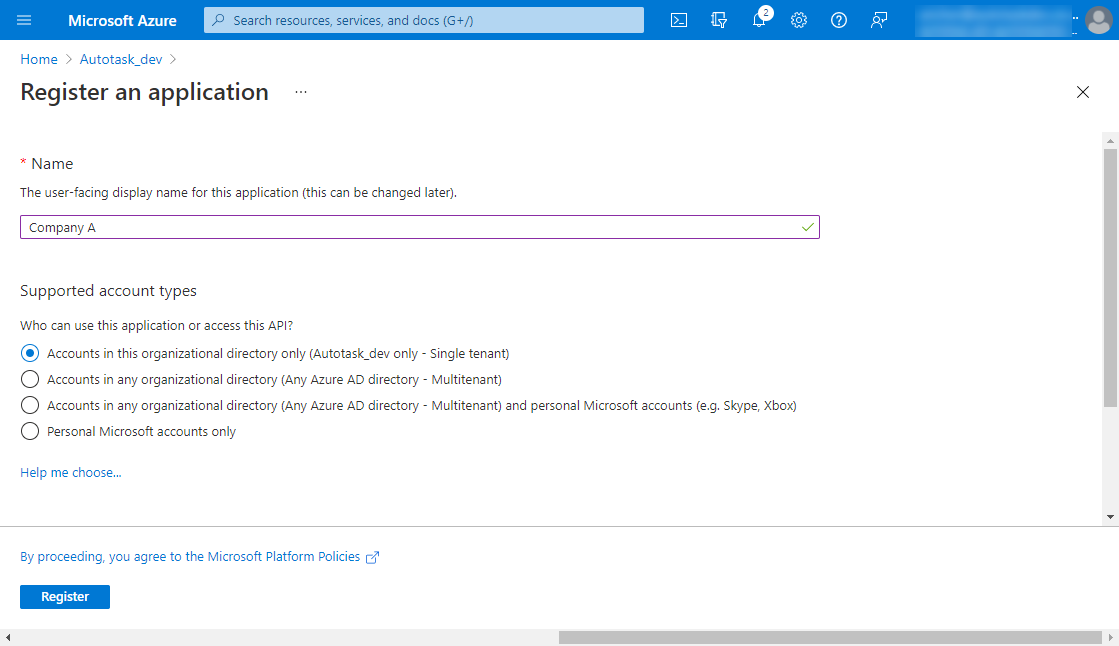Click into the Name field containing Company A
The image size is (1119, 646).
click(410, 227)
